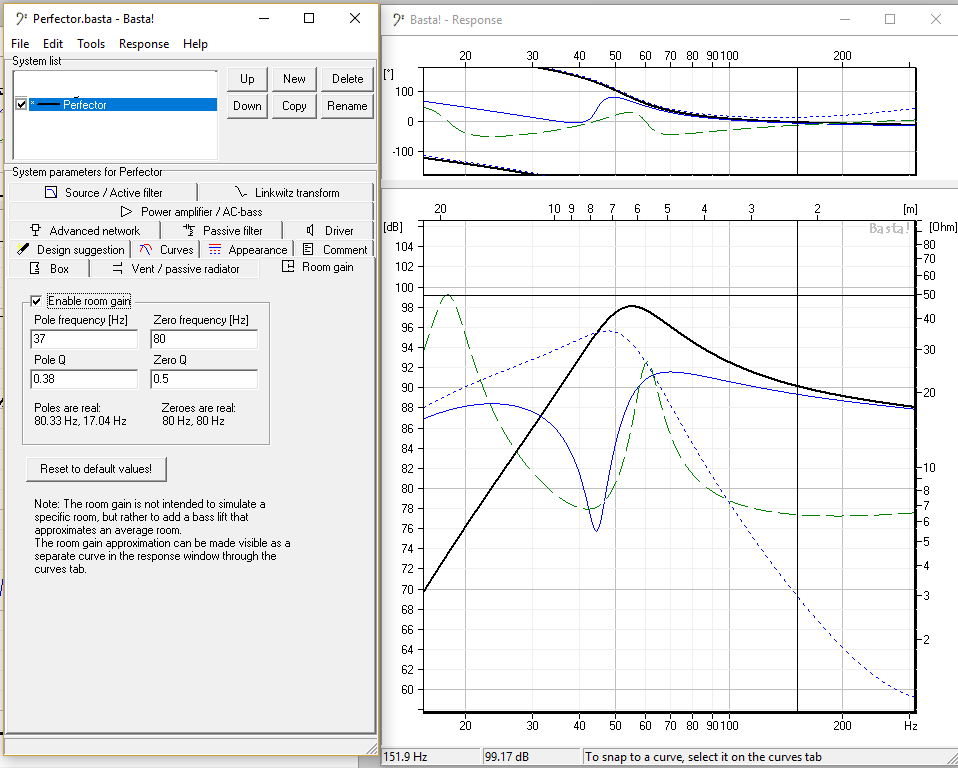The width and height of the screenshot is (958, 768).
Task: Click the resize grip of the main window
Action: tap(371, 748)
